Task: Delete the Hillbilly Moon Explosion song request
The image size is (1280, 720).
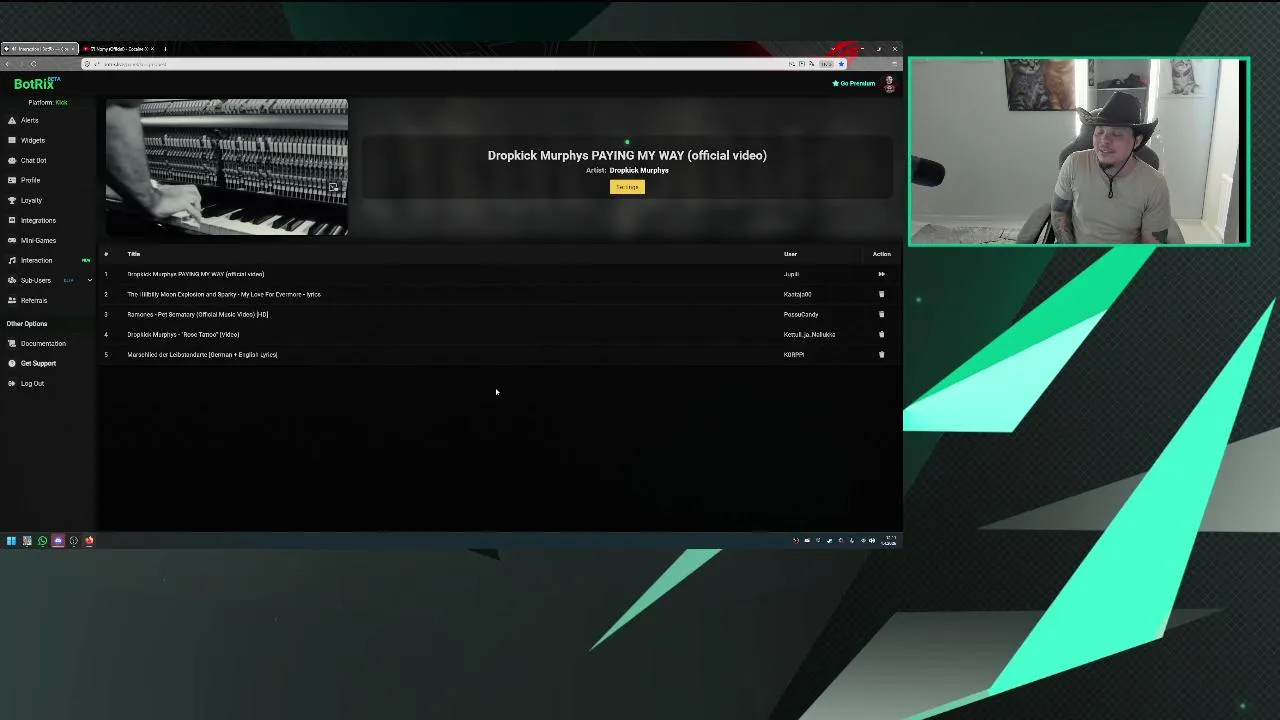Action: tap(881, 294)
